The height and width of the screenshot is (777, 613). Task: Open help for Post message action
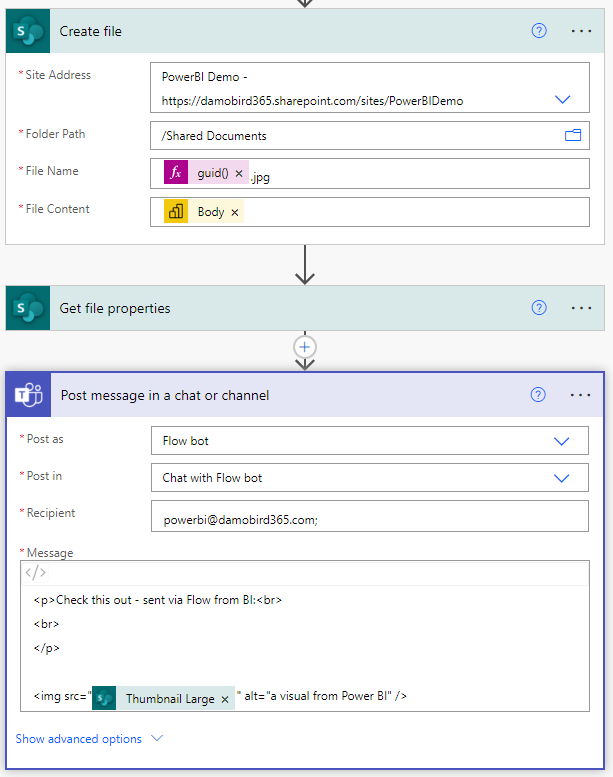click(538, 395)
